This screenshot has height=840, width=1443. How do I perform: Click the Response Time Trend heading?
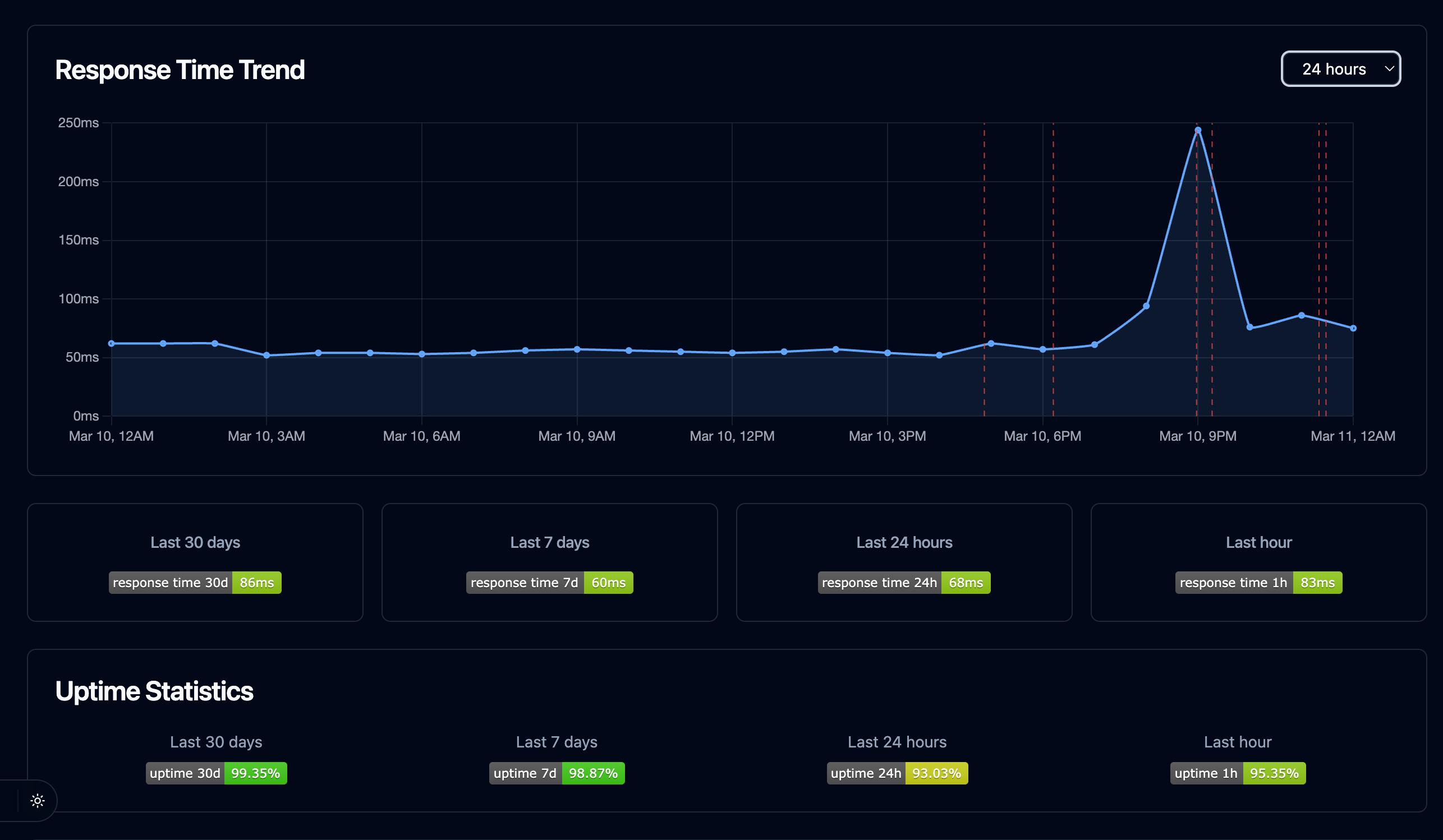180,70
